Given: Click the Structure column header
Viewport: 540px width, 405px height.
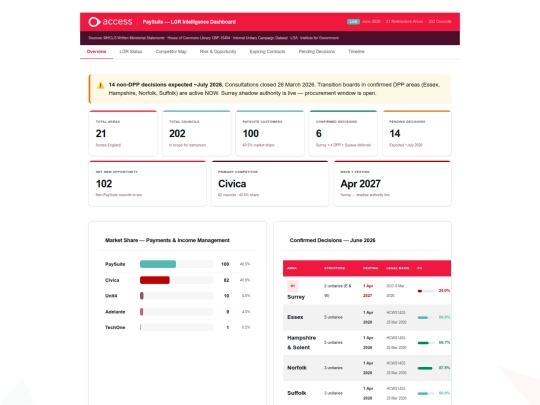Looking at the screenshot, I should pos(334,268).
